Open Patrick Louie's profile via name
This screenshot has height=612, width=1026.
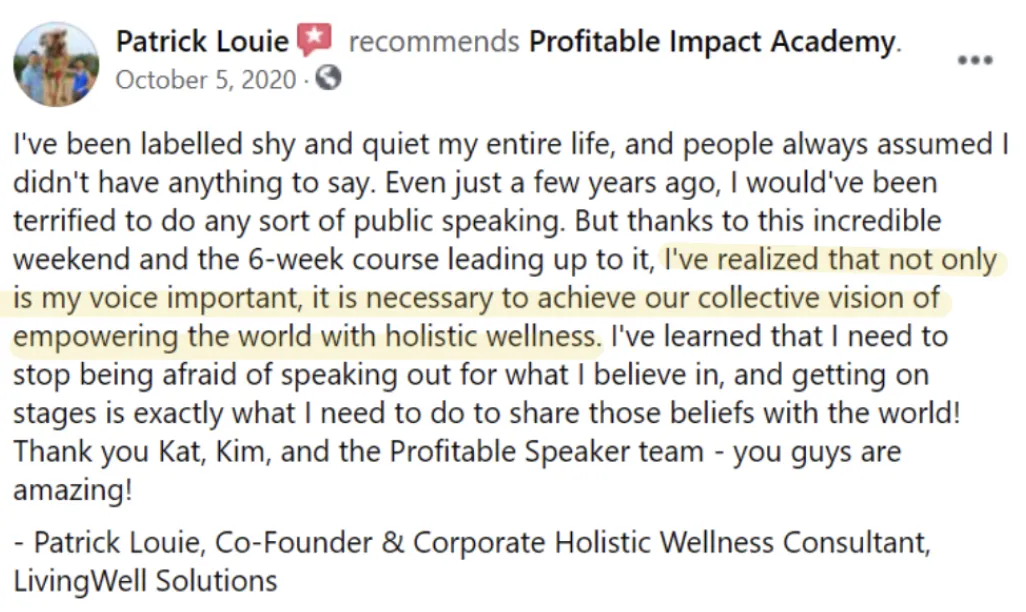[x=202, y=41]
